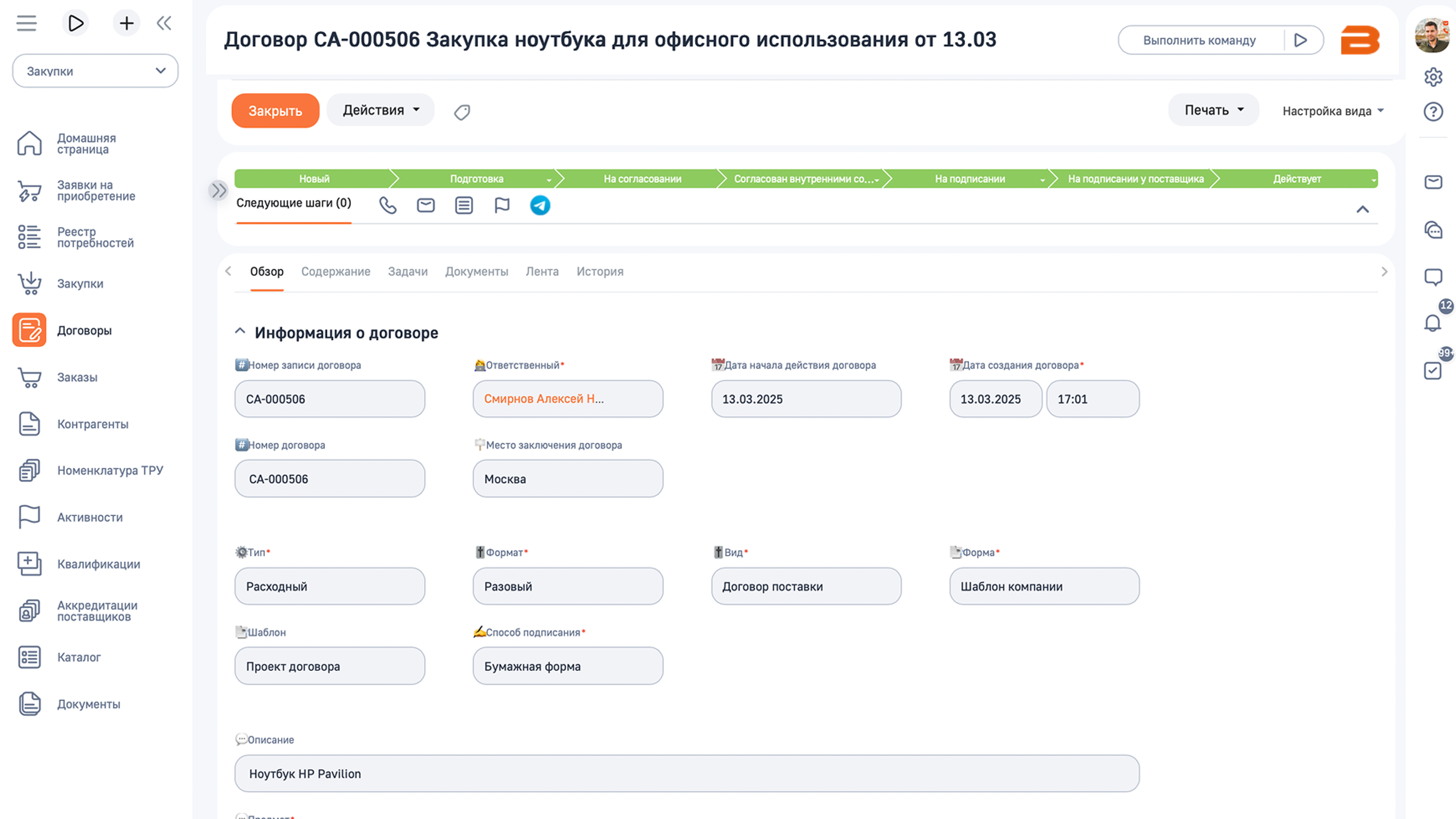
Task: Open the chat bubbles icon on right panel
Action: pyautogui.click(x=1433, y=230)
